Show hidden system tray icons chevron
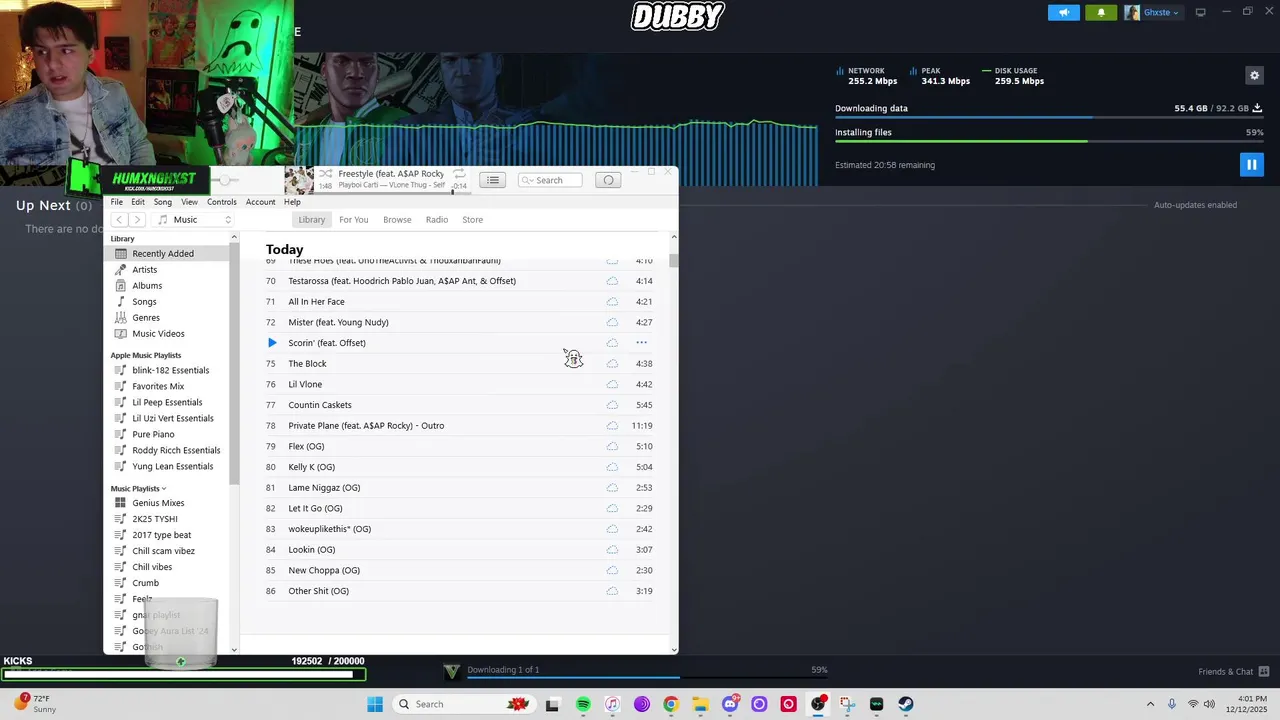Image resolution: width=1280 pixels, height=720 pixels. click(1150, 704)
